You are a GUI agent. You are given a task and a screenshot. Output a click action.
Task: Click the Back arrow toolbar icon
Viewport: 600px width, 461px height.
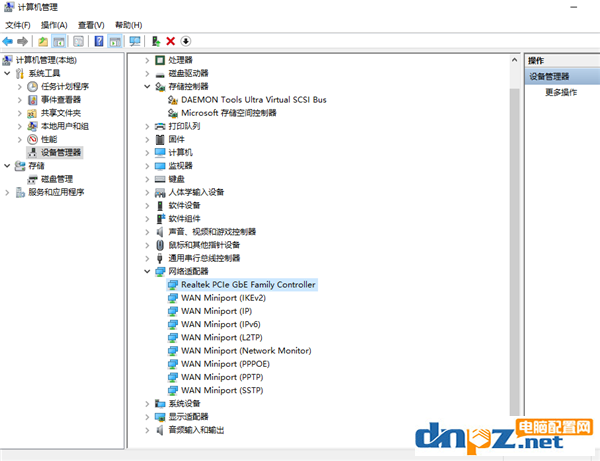(x=8, y=41)
